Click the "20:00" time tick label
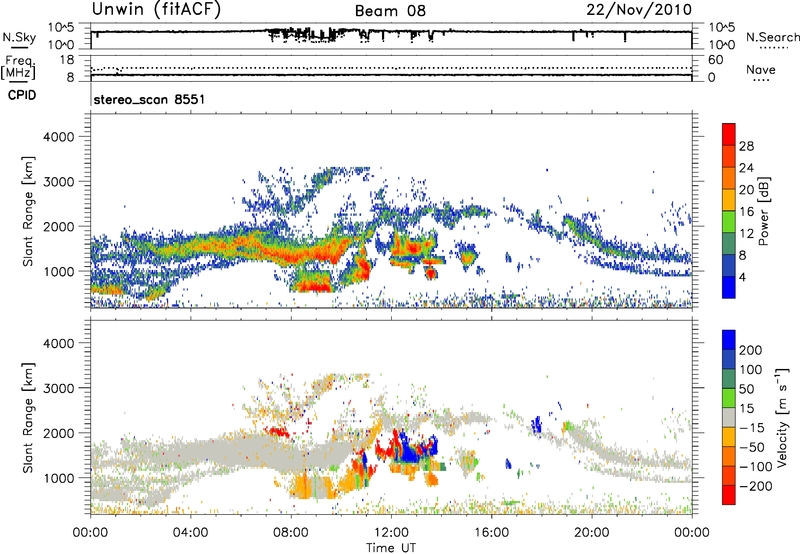The width and height of the screenshot is (800, 554). pos(591,533)
